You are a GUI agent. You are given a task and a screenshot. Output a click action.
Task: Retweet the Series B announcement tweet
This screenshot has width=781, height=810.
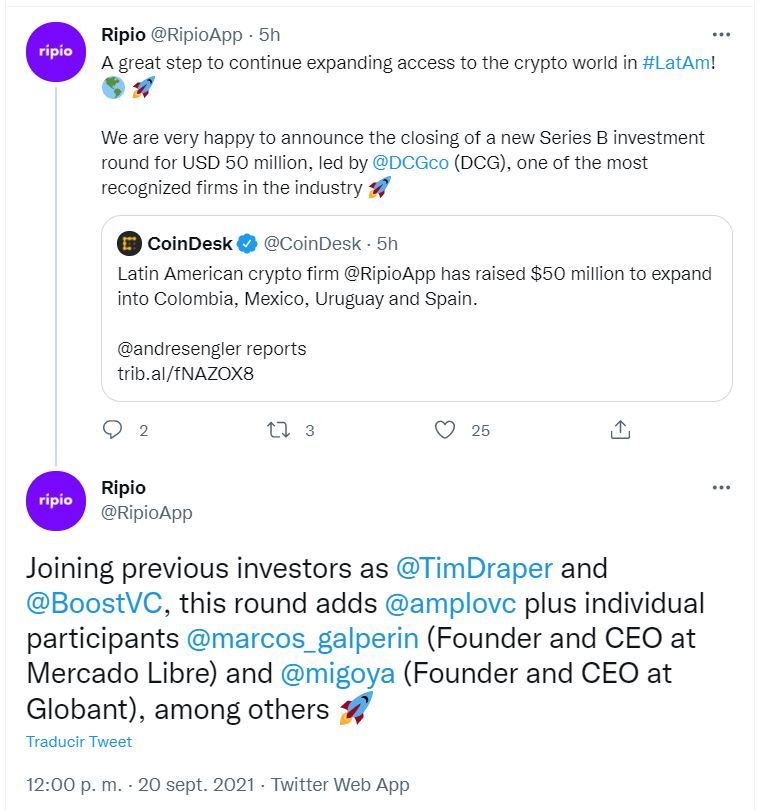tap(278, 430)
